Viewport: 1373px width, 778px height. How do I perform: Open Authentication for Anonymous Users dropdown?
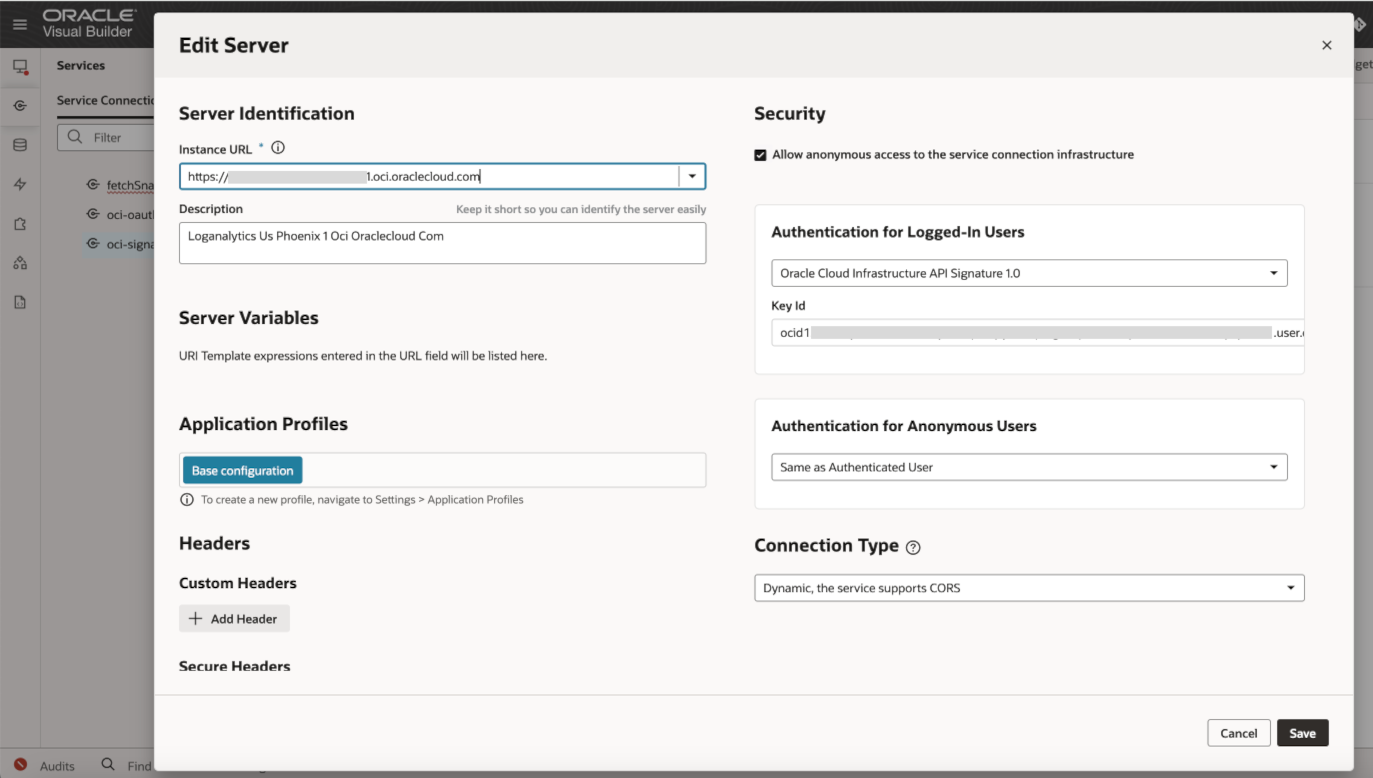[1028, 467]
